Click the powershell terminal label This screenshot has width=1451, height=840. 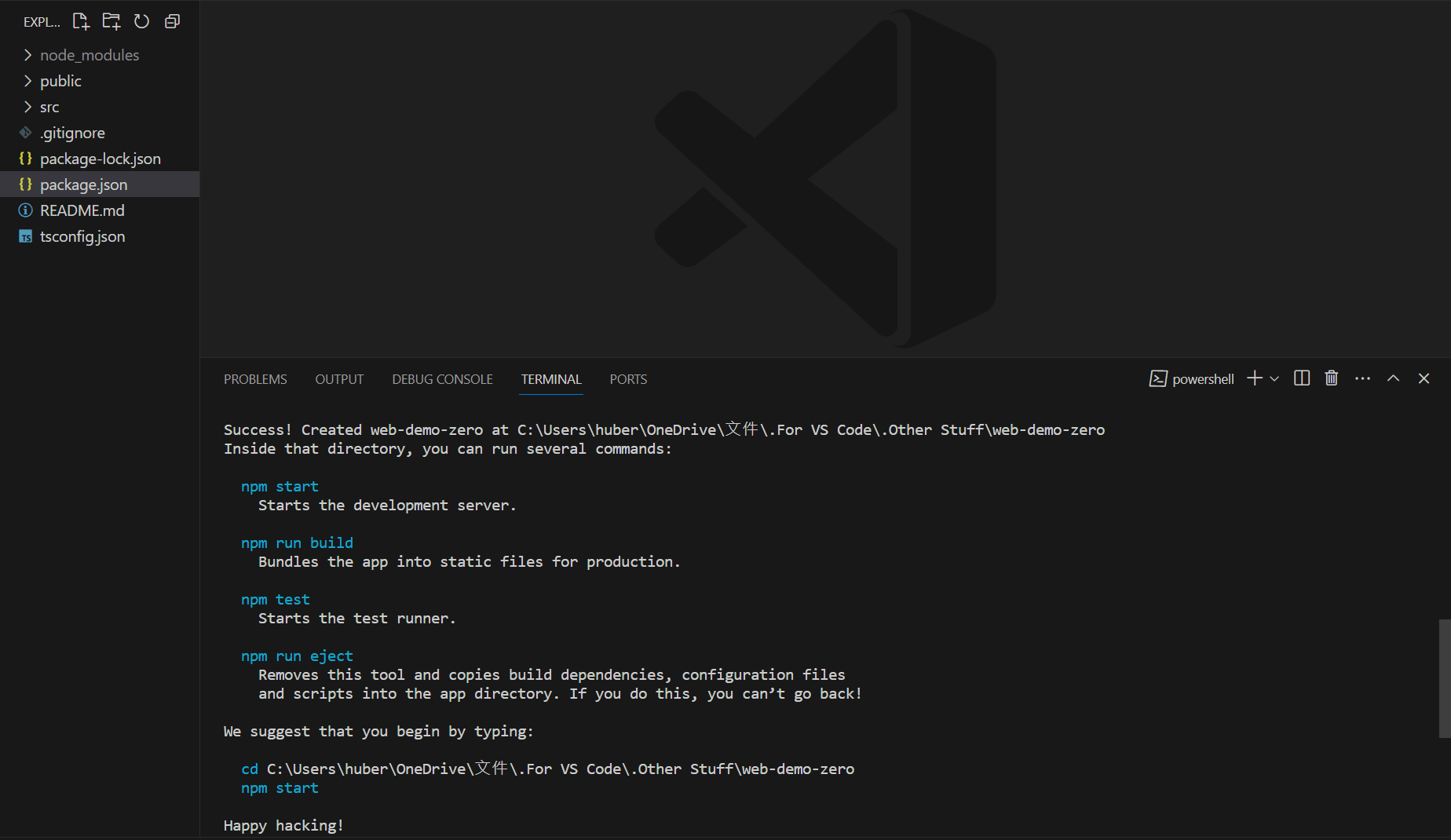tap(1203, 379)
